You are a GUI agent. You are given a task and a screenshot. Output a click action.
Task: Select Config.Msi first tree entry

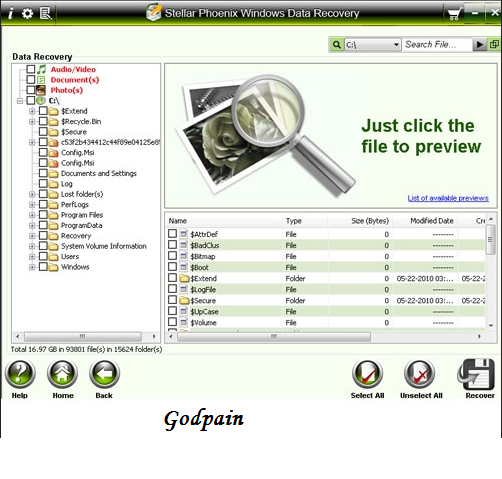click(77, 153)
